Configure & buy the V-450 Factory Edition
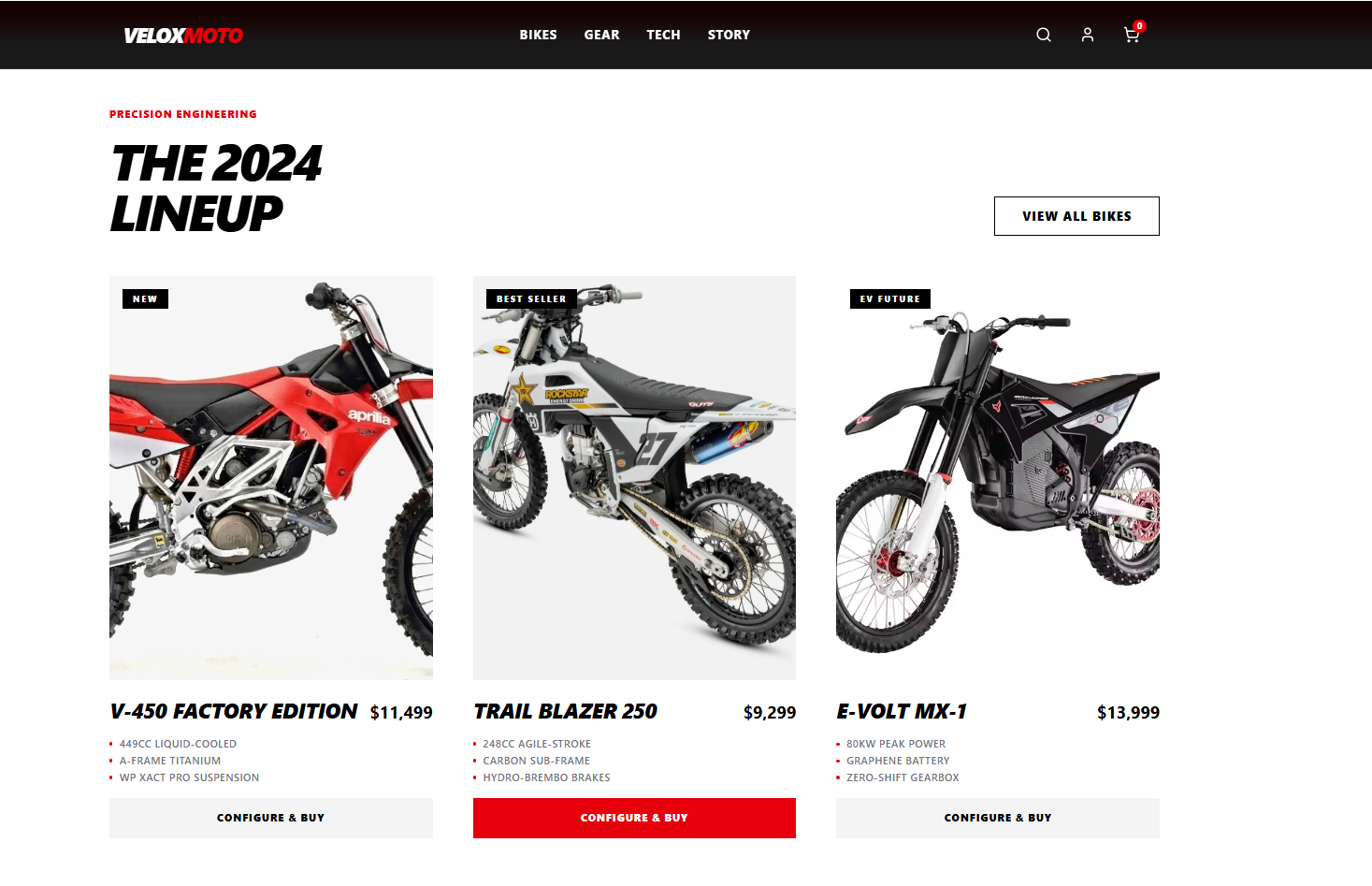Viewport: 1372px width, 886px height. 271,818
